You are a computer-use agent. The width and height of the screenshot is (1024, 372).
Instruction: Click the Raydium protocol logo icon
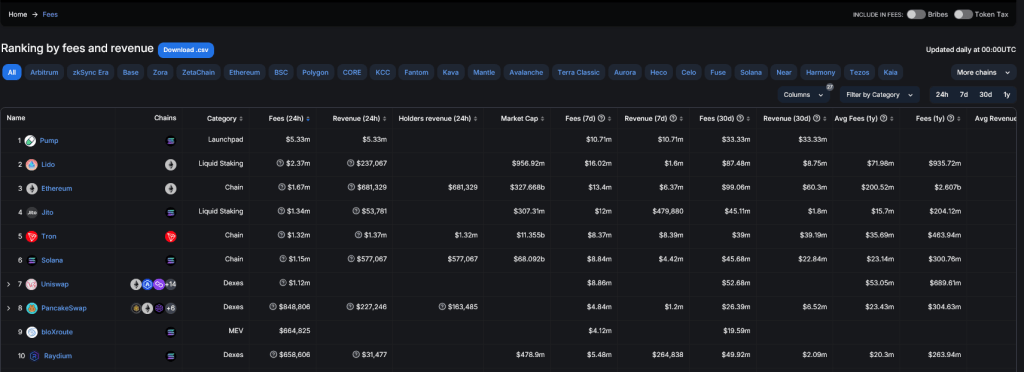[34, 356]
